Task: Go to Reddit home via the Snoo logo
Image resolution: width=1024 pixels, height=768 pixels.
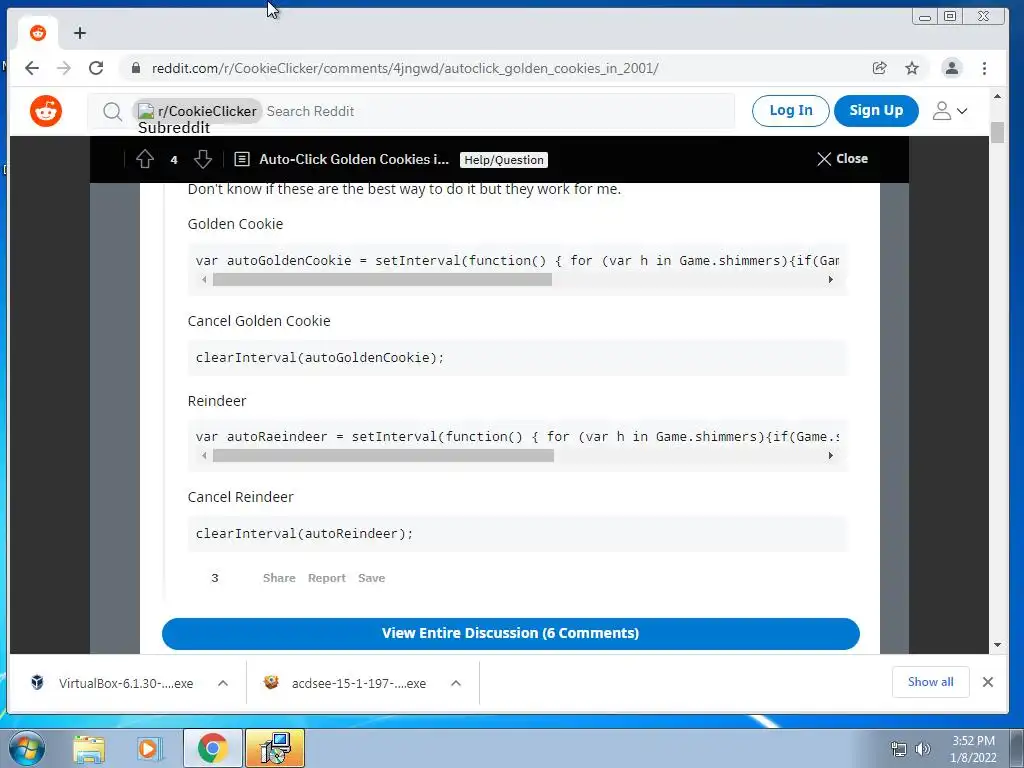Action: [46, 110]
